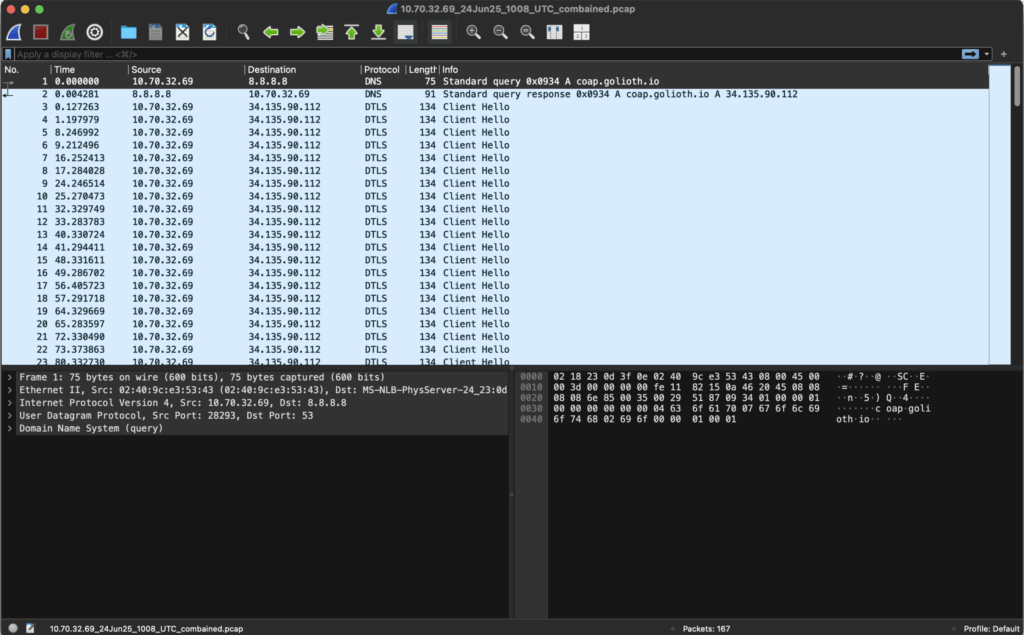Zoom out main window text

(500, 32)
